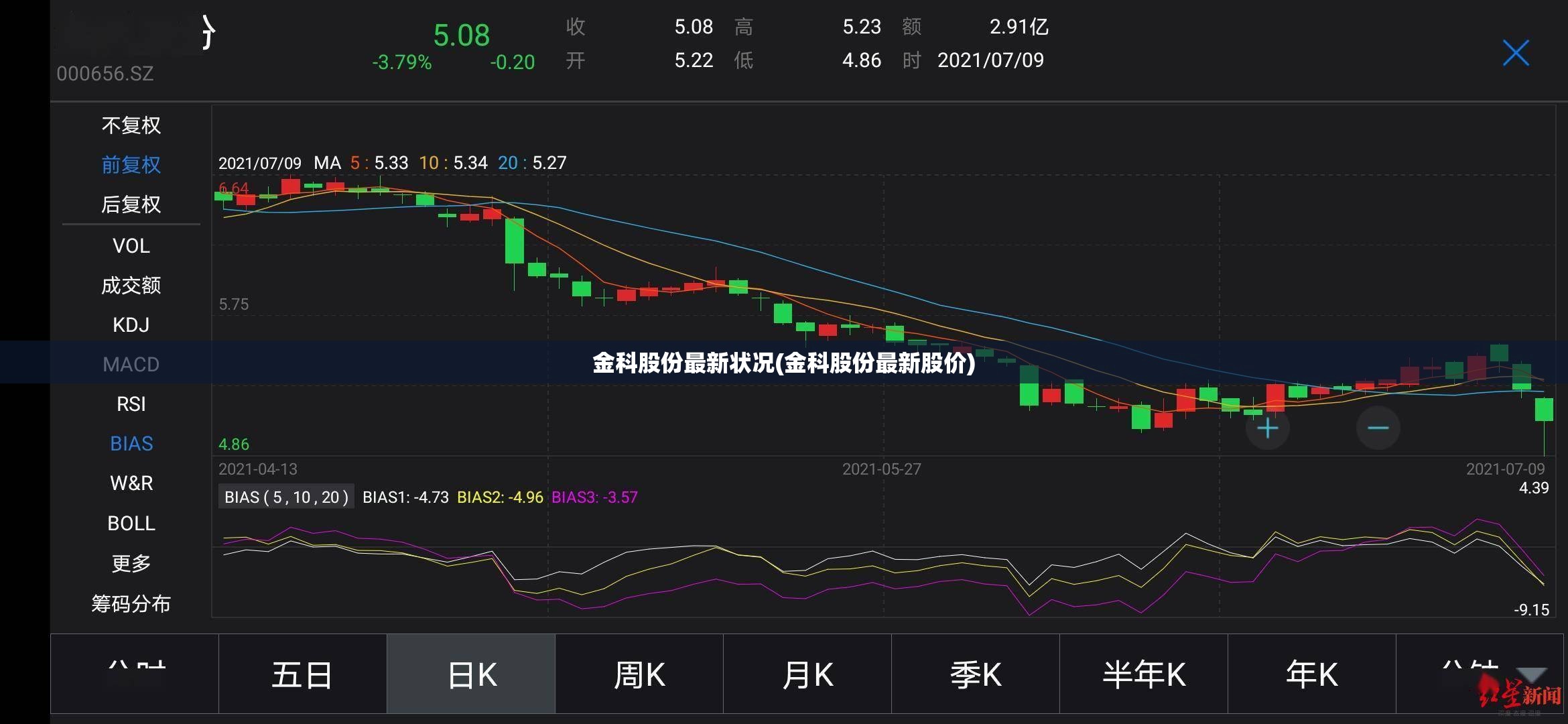Click the date 2021/07/09 in header

coord(990,60)
